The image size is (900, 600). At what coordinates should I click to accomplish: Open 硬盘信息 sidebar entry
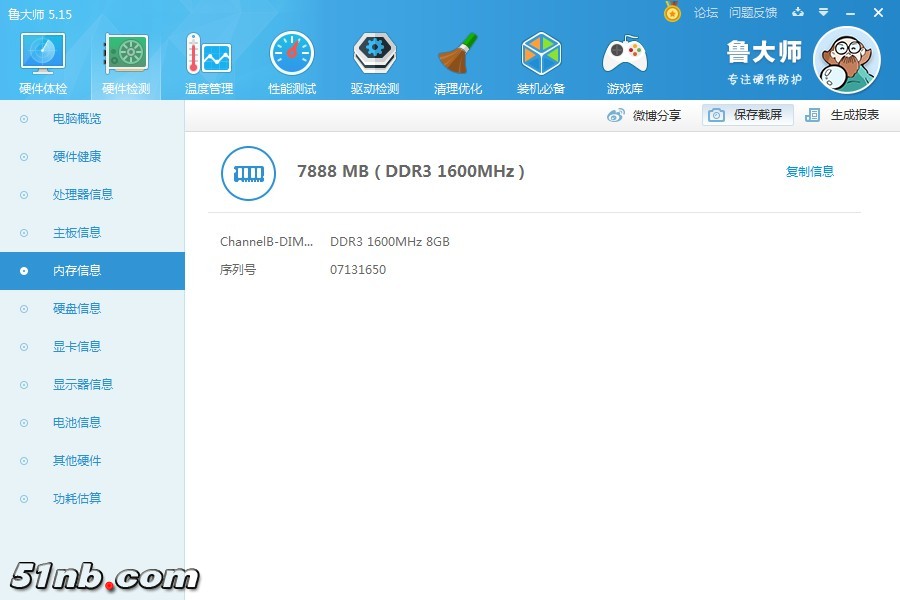click(77, 309)
